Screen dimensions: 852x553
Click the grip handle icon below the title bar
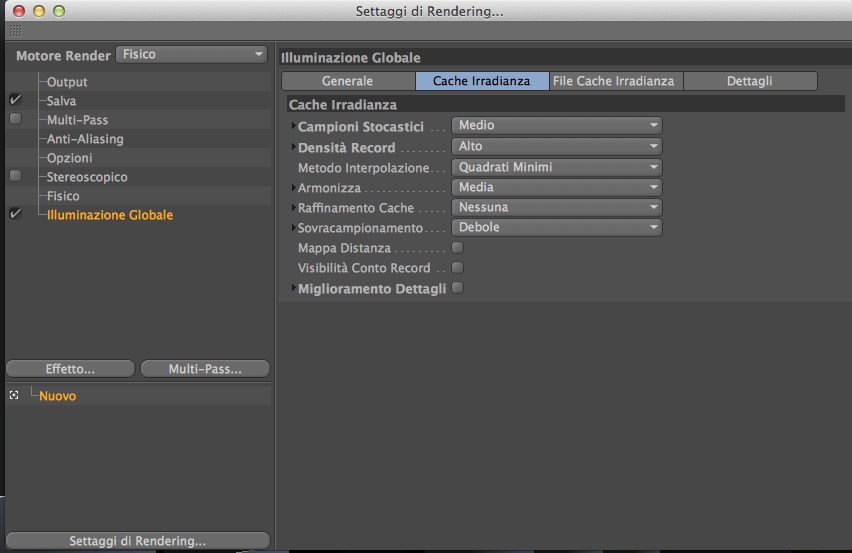point(16,31)
